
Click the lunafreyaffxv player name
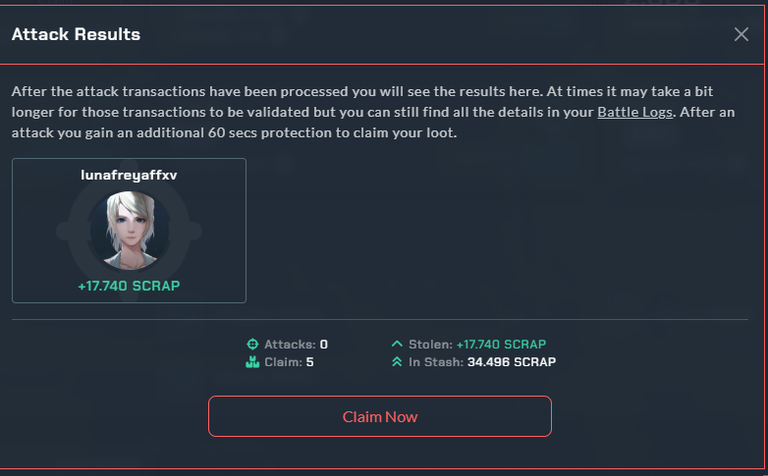click(x=129, y=175)
